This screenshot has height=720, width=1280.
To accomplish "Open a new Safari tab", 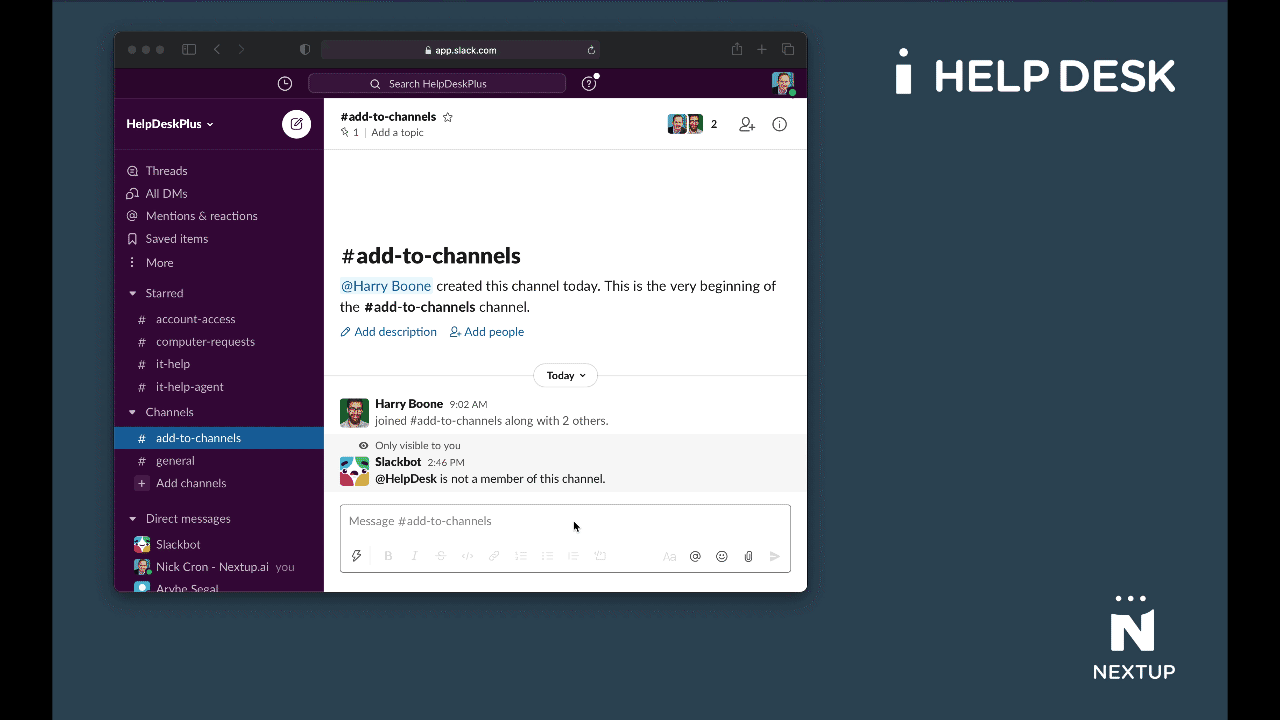I will click(x=762, y=50).
